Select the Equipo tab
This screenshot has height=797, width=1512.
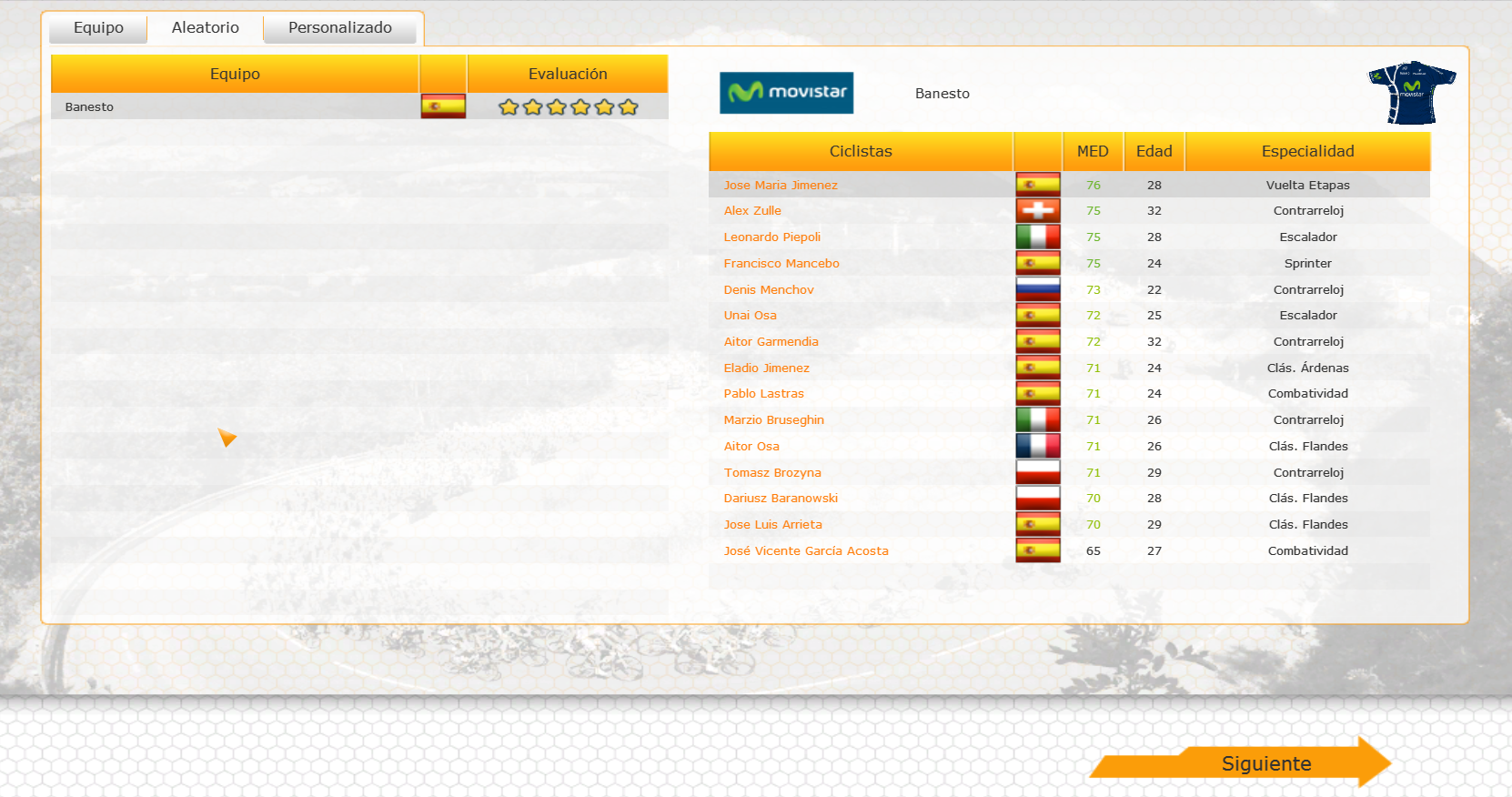pos(98,28)
